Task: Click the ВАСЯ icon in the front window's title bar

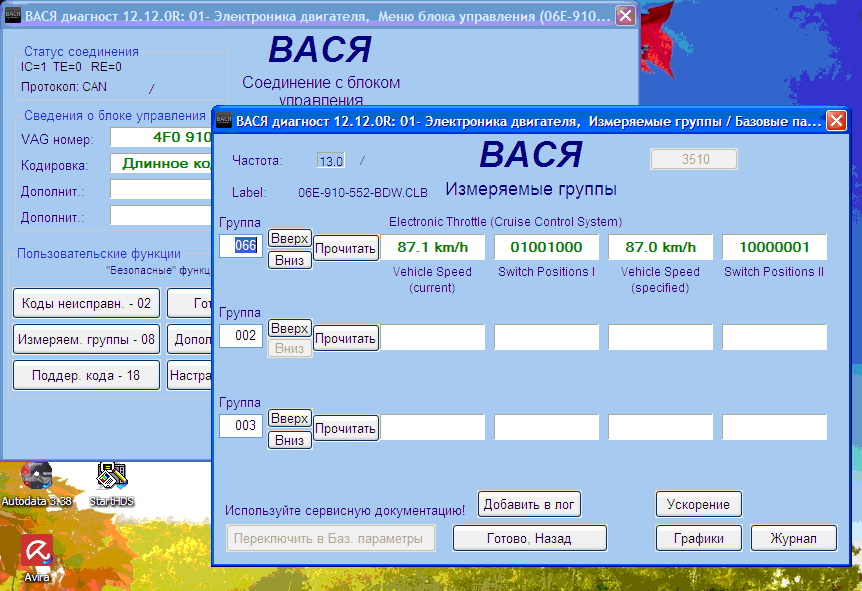Action: click(224, 120)
